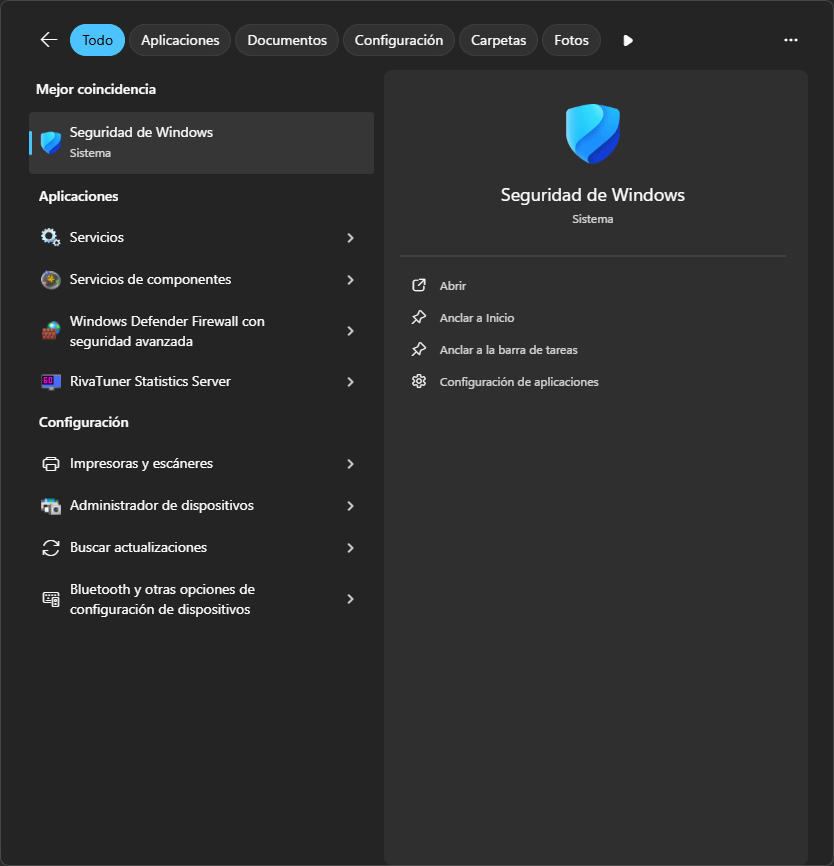Choose Anclar a la barra de tareas
Viewport: 834px width, 866px height.
point(508,350)
